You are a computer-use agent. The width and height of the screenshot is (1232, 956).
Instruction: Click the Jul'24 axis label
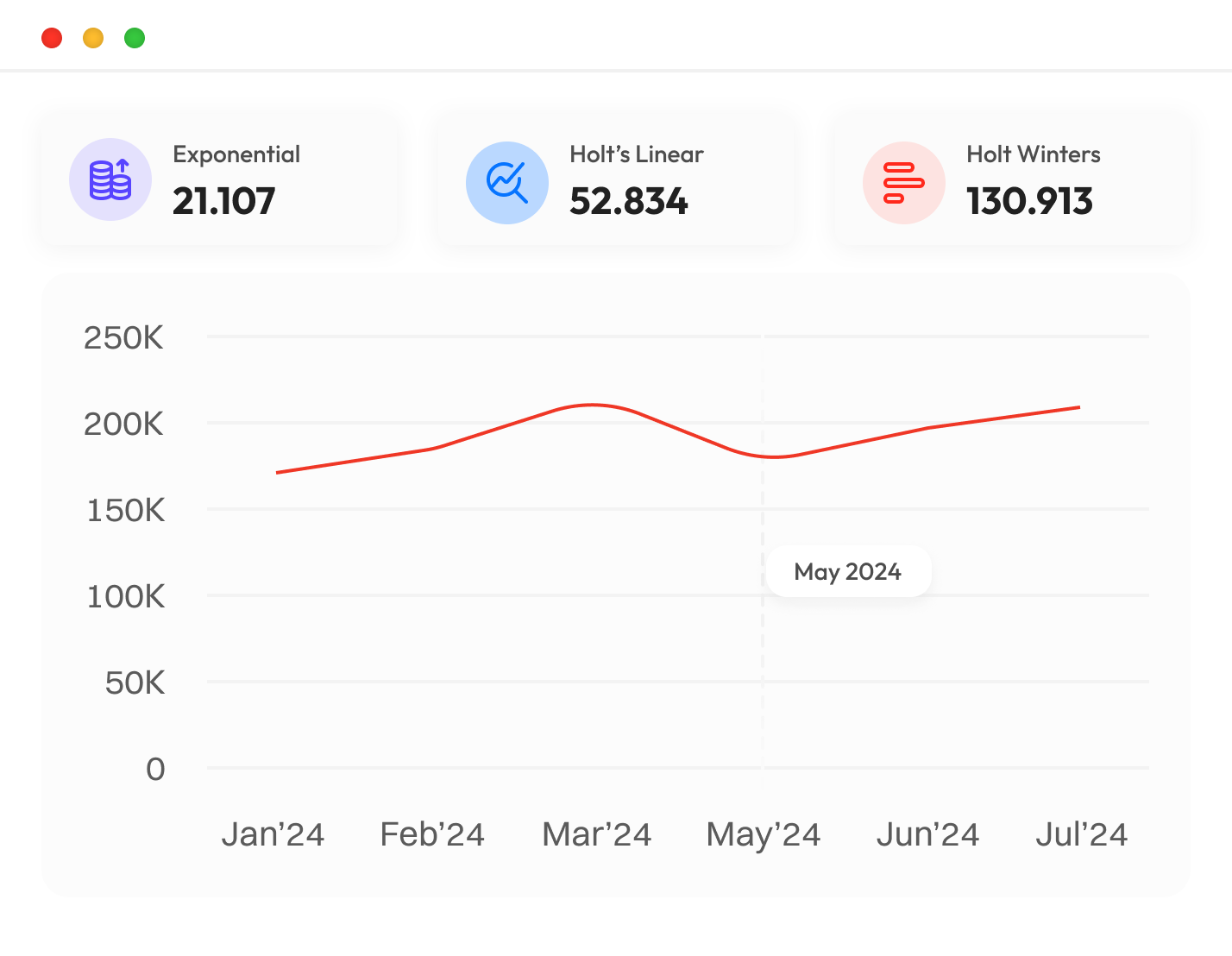(x=1081, y=834)
